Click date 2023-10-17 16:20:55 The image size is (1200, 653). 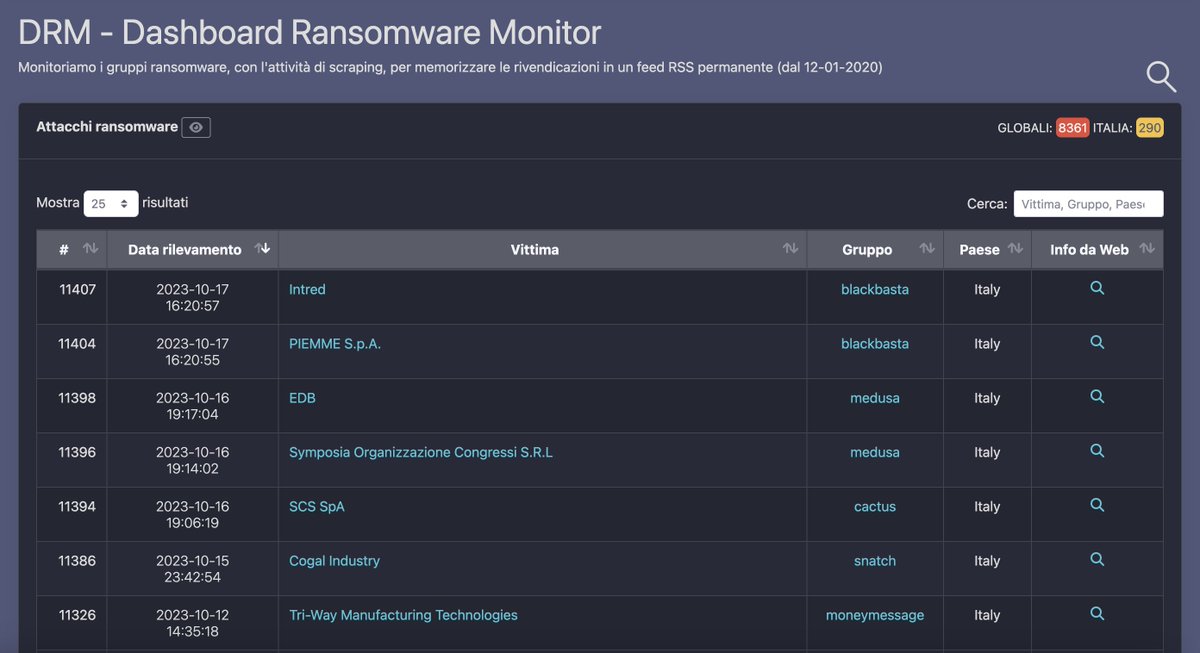pyautogui.click(x=193, y=351)
